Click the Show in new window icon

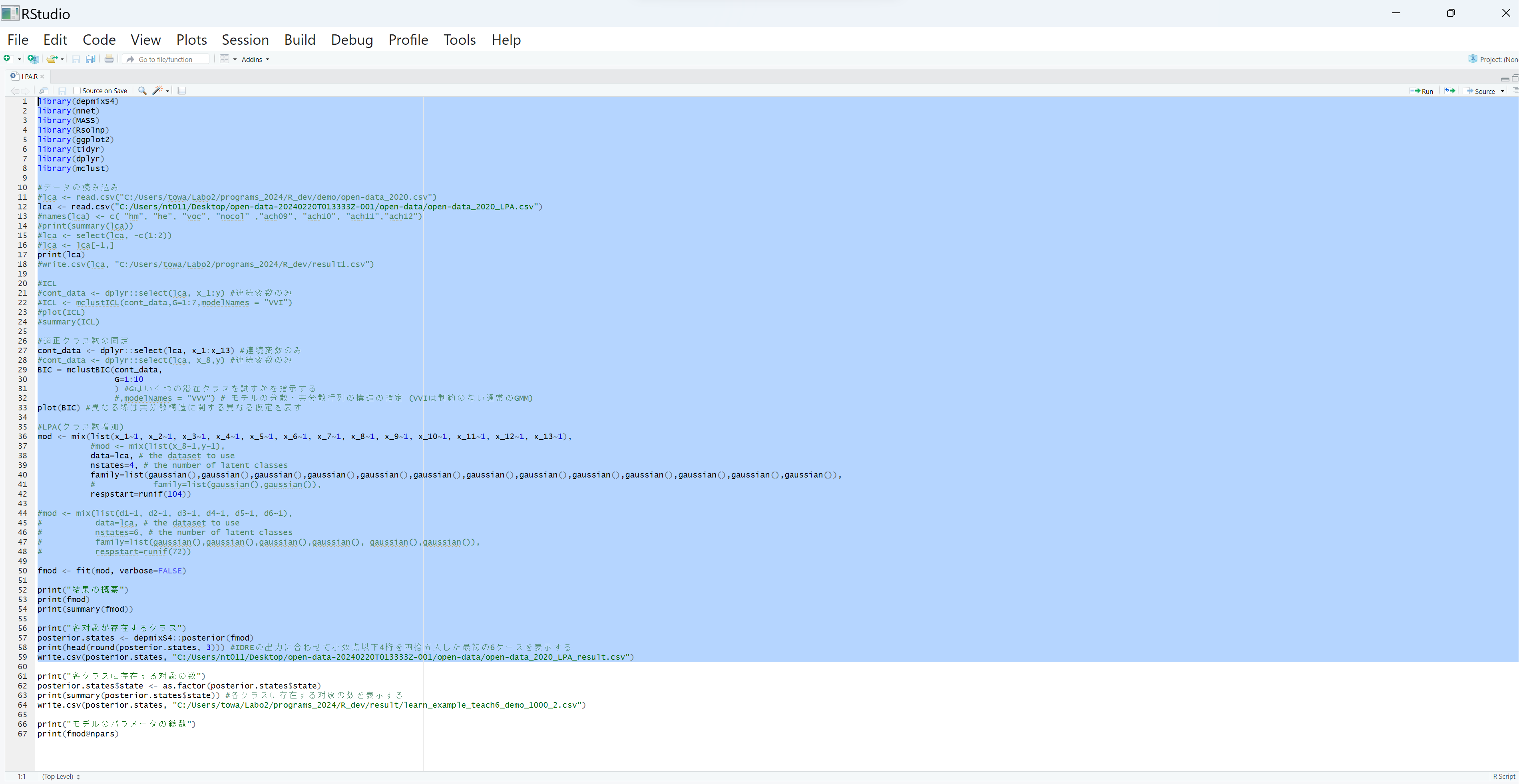point(44,91)
